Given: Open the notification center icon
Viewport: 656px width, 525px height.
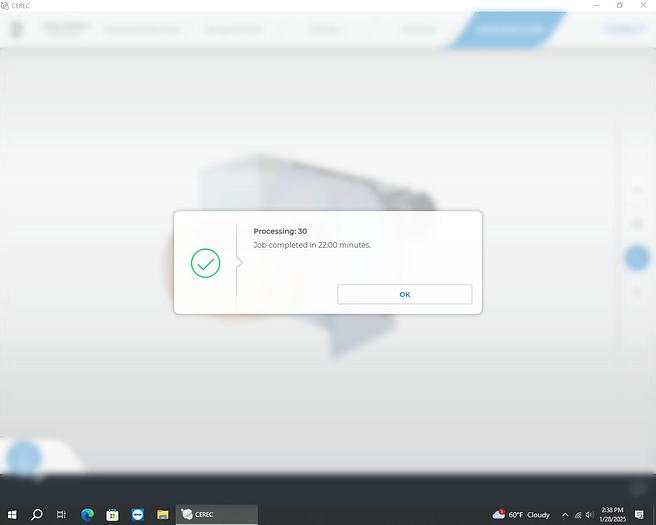Looking at the screenshot, I should coord(640,514).
